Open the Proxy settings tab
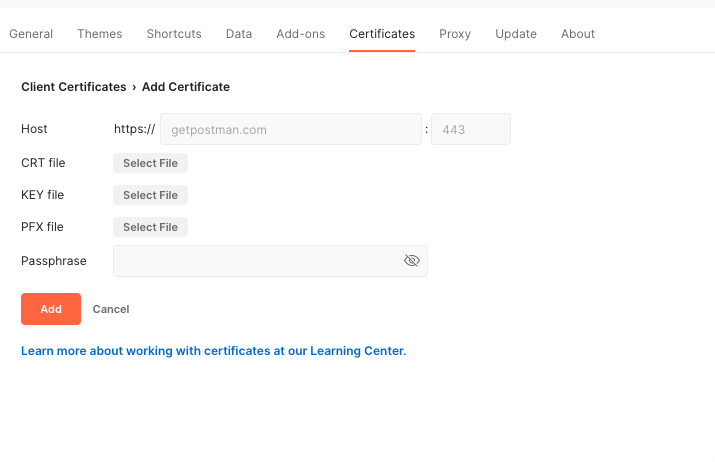715x462 pixels. [455, 34]
